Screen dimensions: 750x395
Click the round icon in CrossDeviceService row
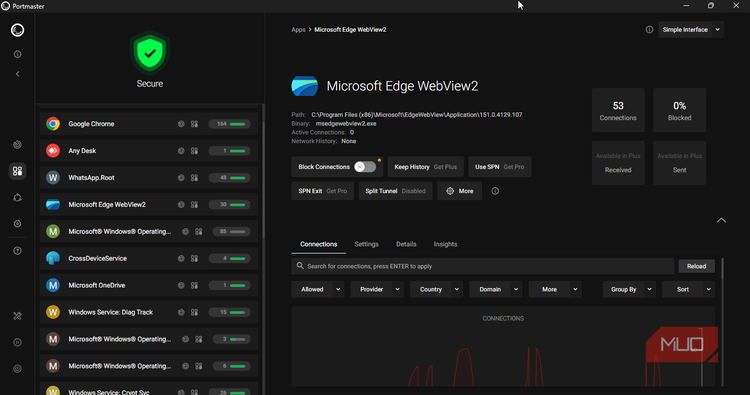181,258
